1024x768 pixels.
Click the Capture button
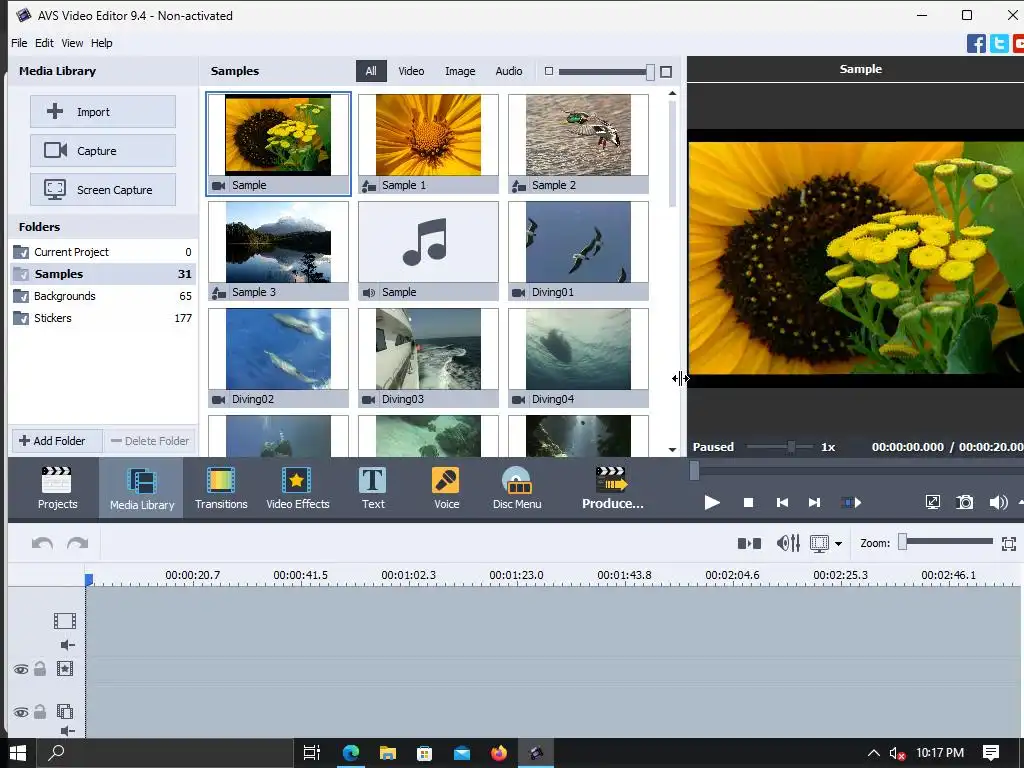click(103, 151)
